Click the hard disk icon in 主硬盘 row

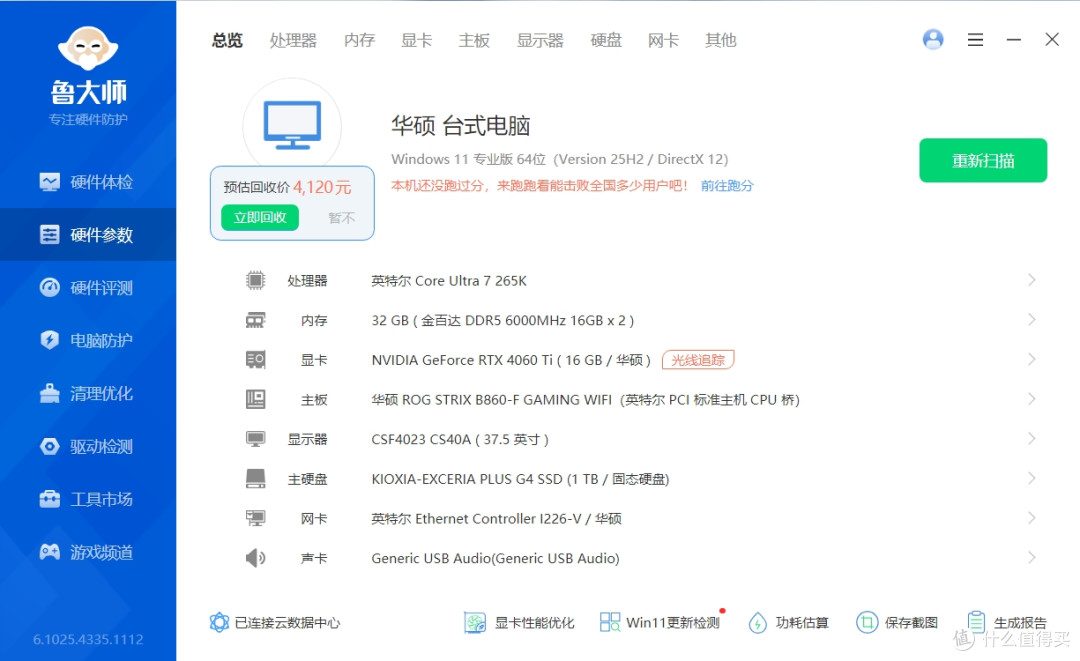tap(256, 479)
